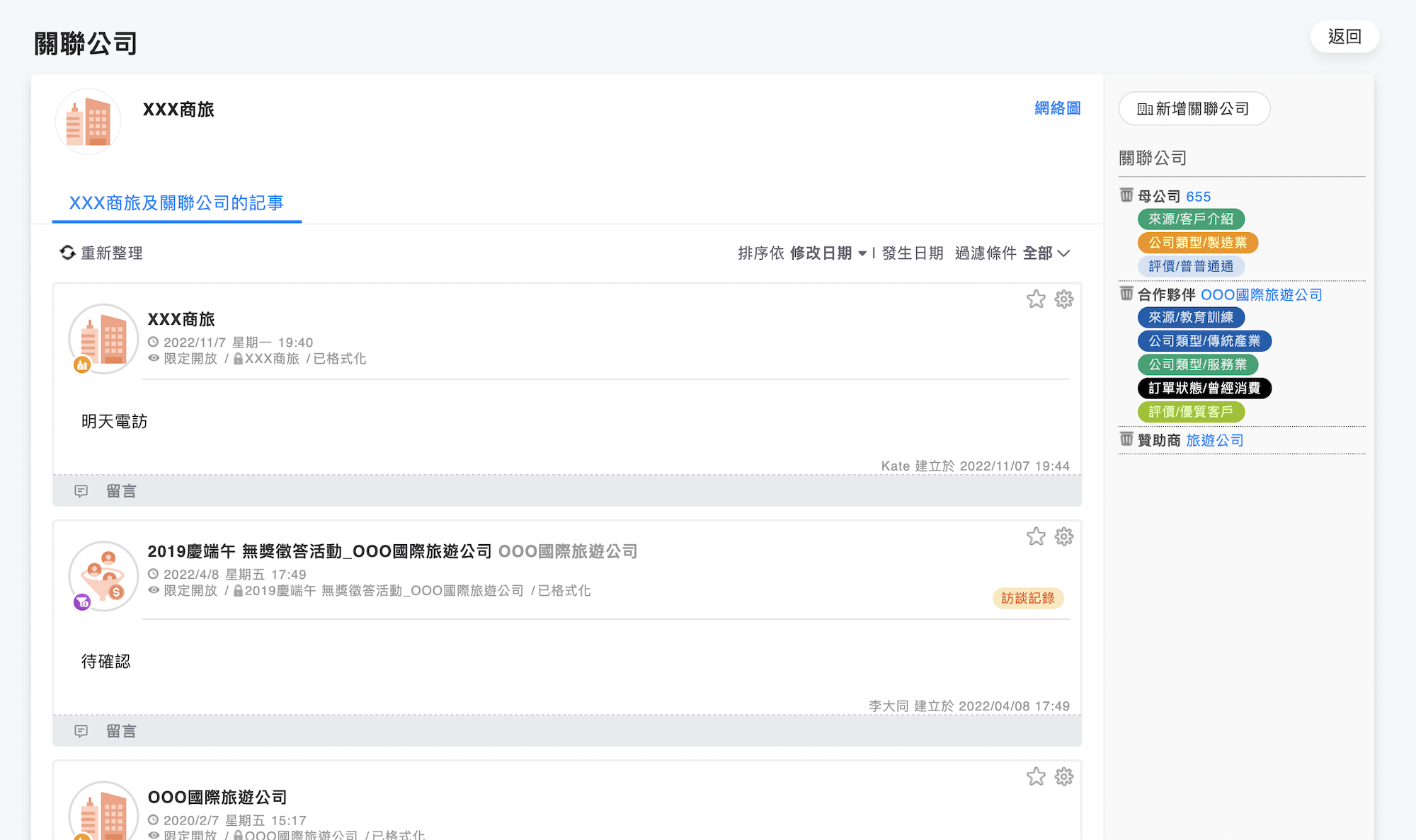Delete the 合作夥伴 relation with trash icon
This screenshot has height=840, width=1416.
click(x=1126, y=294)
